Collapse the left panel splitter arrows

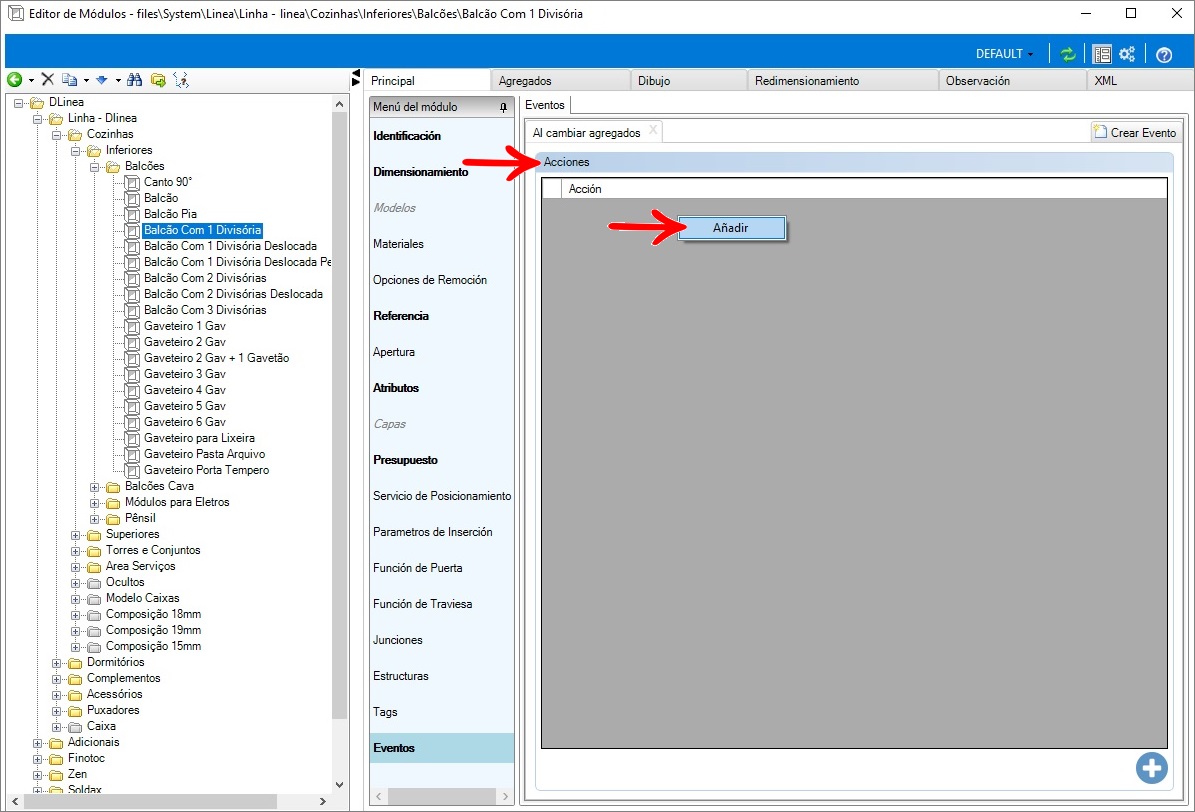(x=356, y=78)
